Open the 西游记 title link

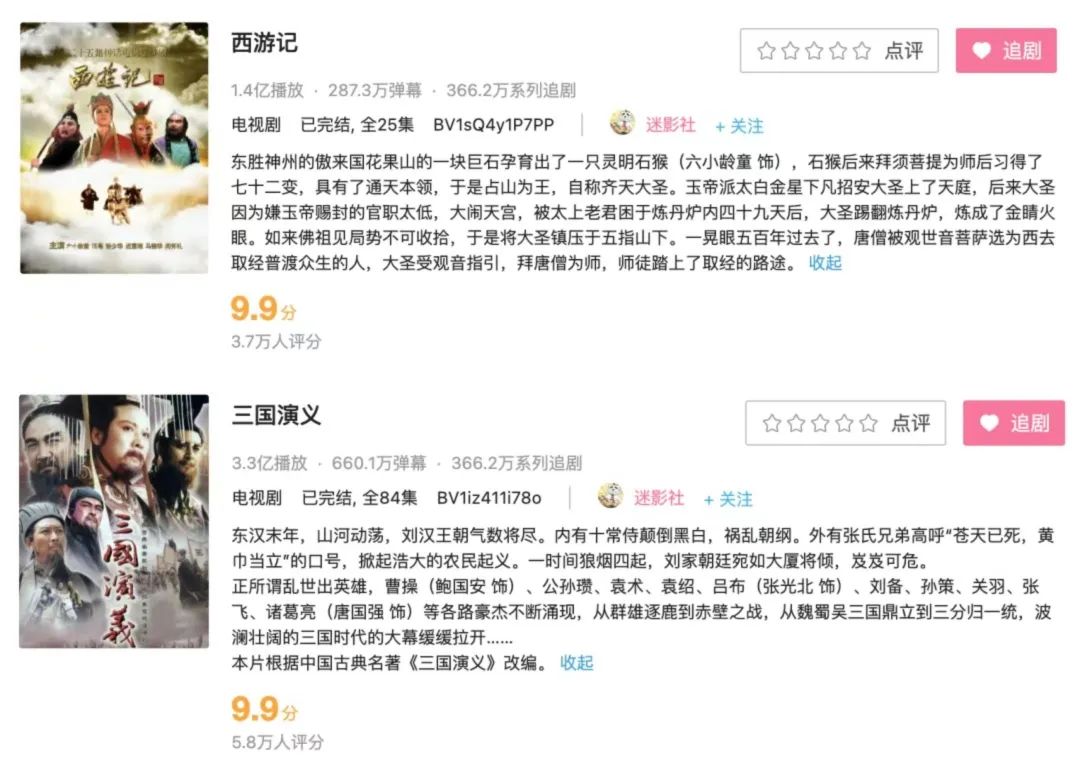click(264, 43)
